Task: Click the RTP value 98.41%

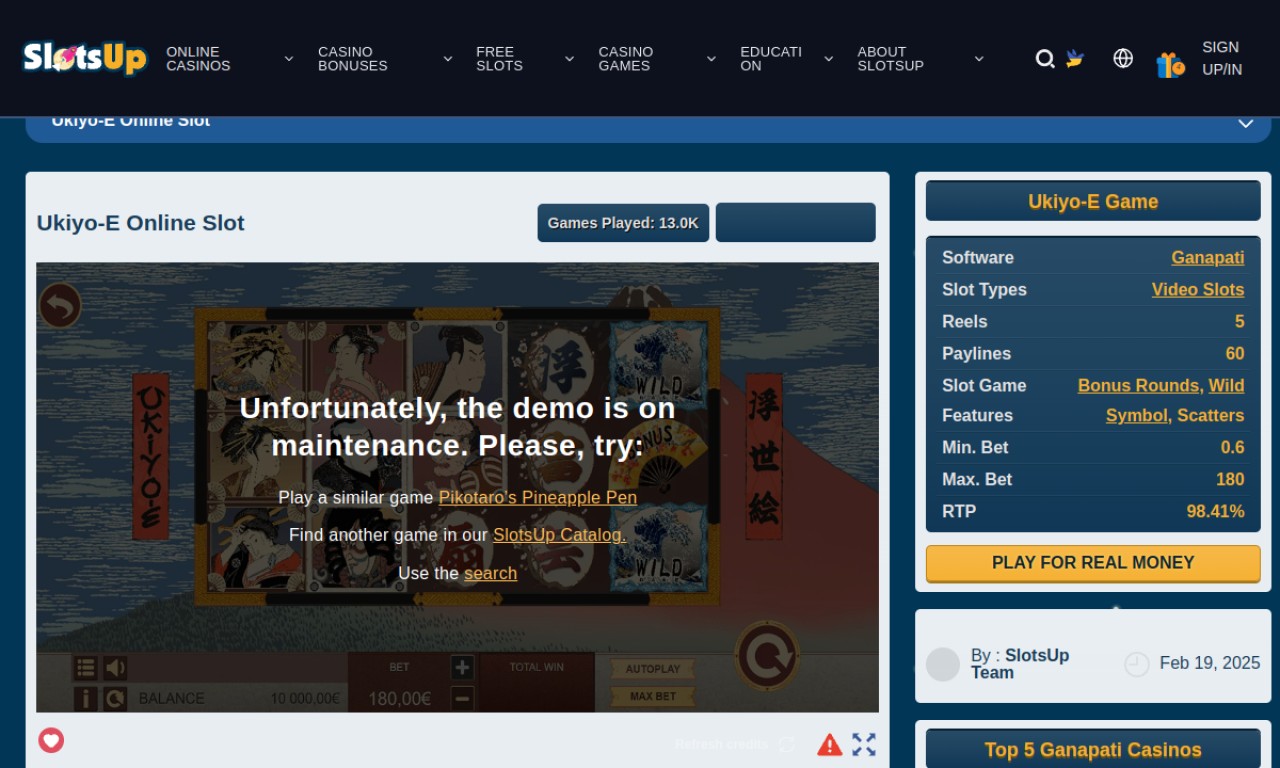Action: [x=1215, y=511]
